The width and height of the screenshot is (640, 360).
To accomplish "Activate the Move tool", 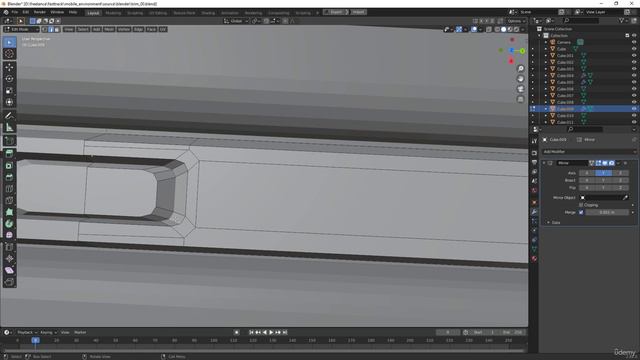I will point(9,67).
